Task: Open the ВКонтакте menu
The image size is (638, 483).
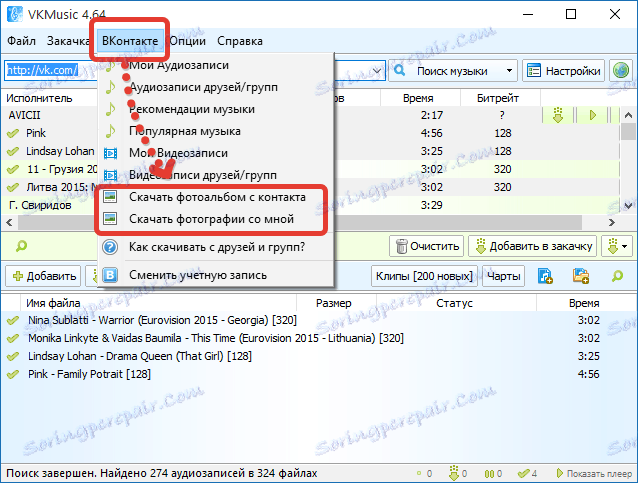Action: [130, 41]
